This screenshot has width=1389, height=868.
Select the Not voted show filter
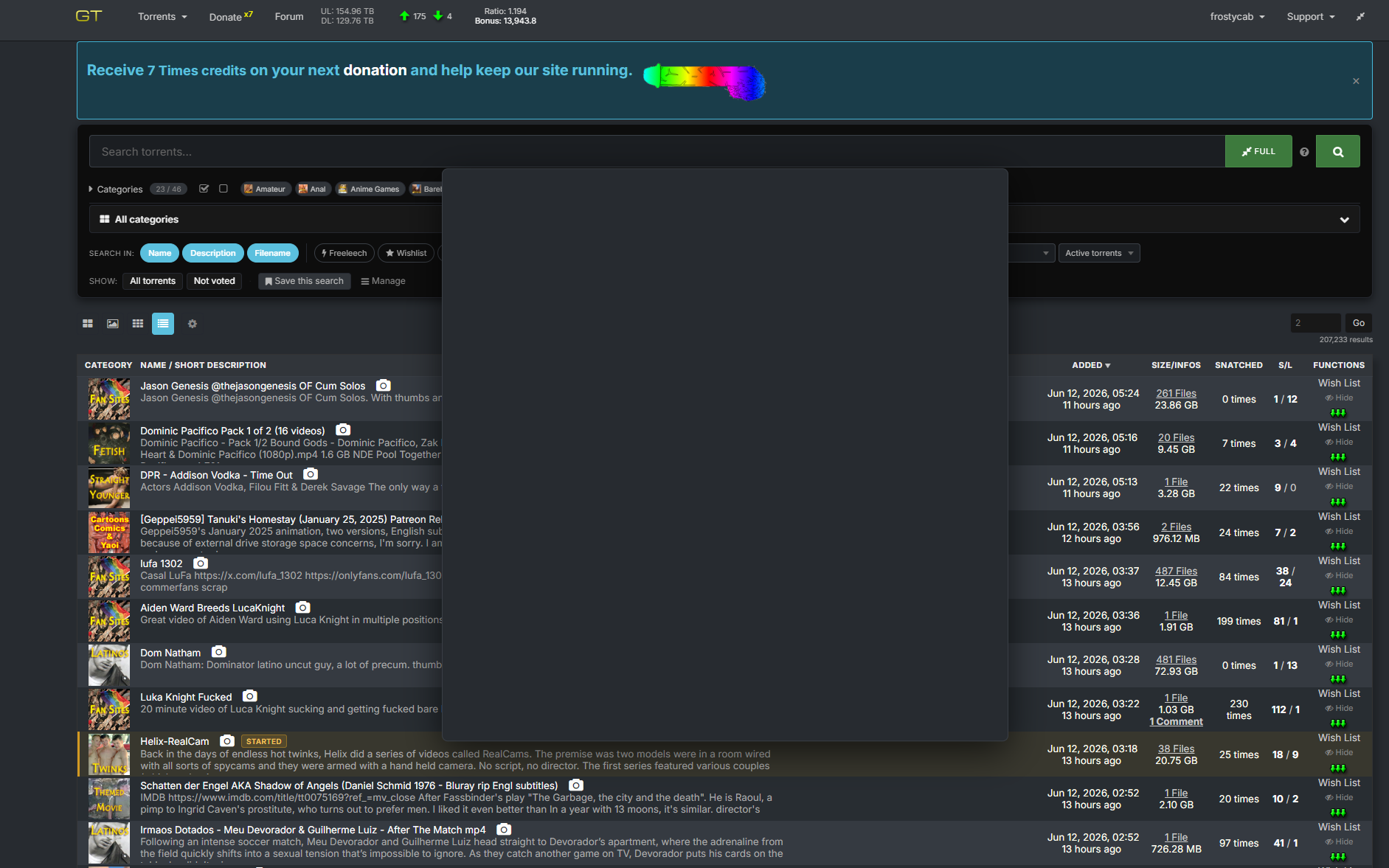click(x=215, y=281)
